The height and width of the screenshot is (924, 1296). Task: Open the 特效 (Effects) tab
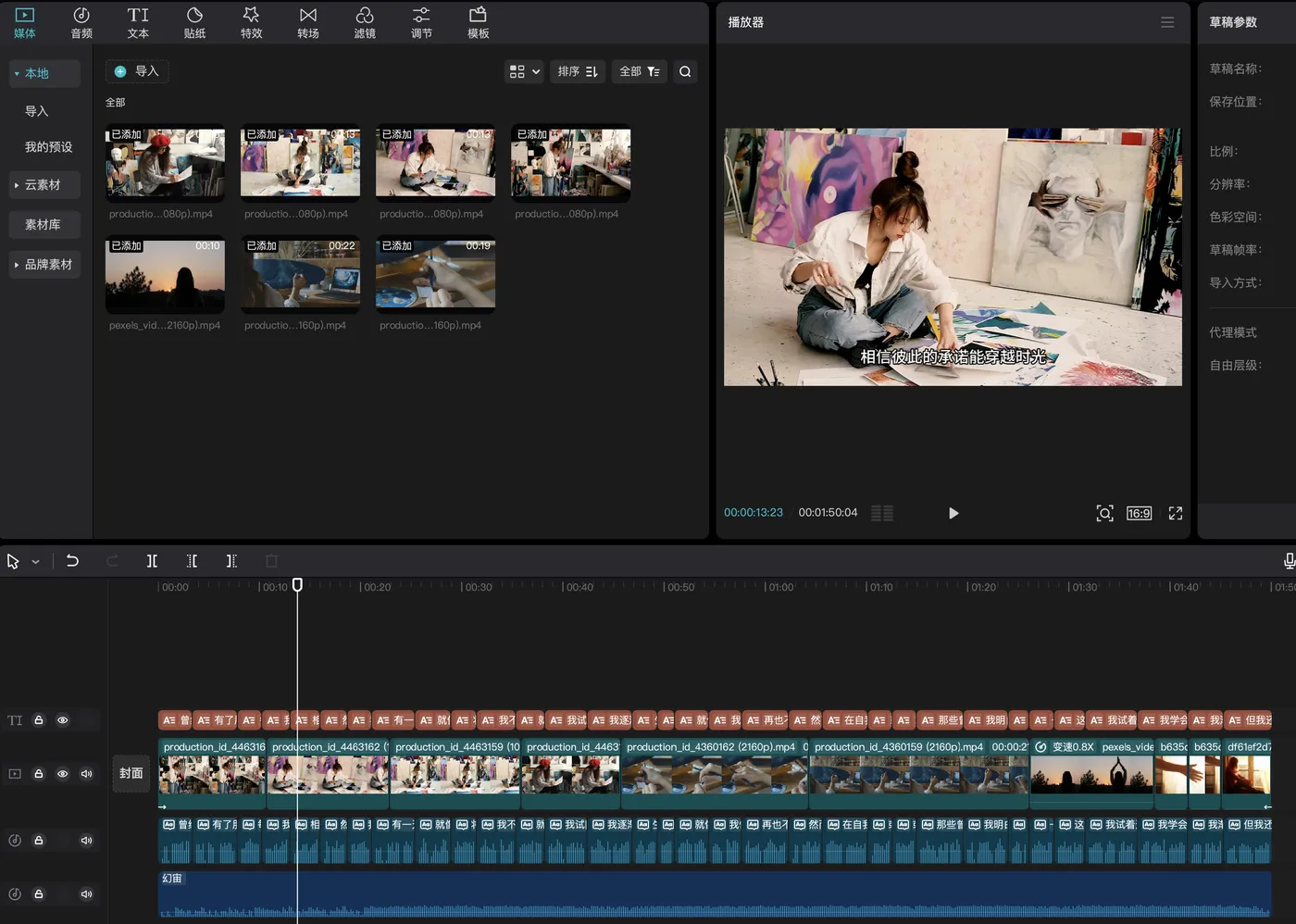pyautogui.click(x=251, y=23)
